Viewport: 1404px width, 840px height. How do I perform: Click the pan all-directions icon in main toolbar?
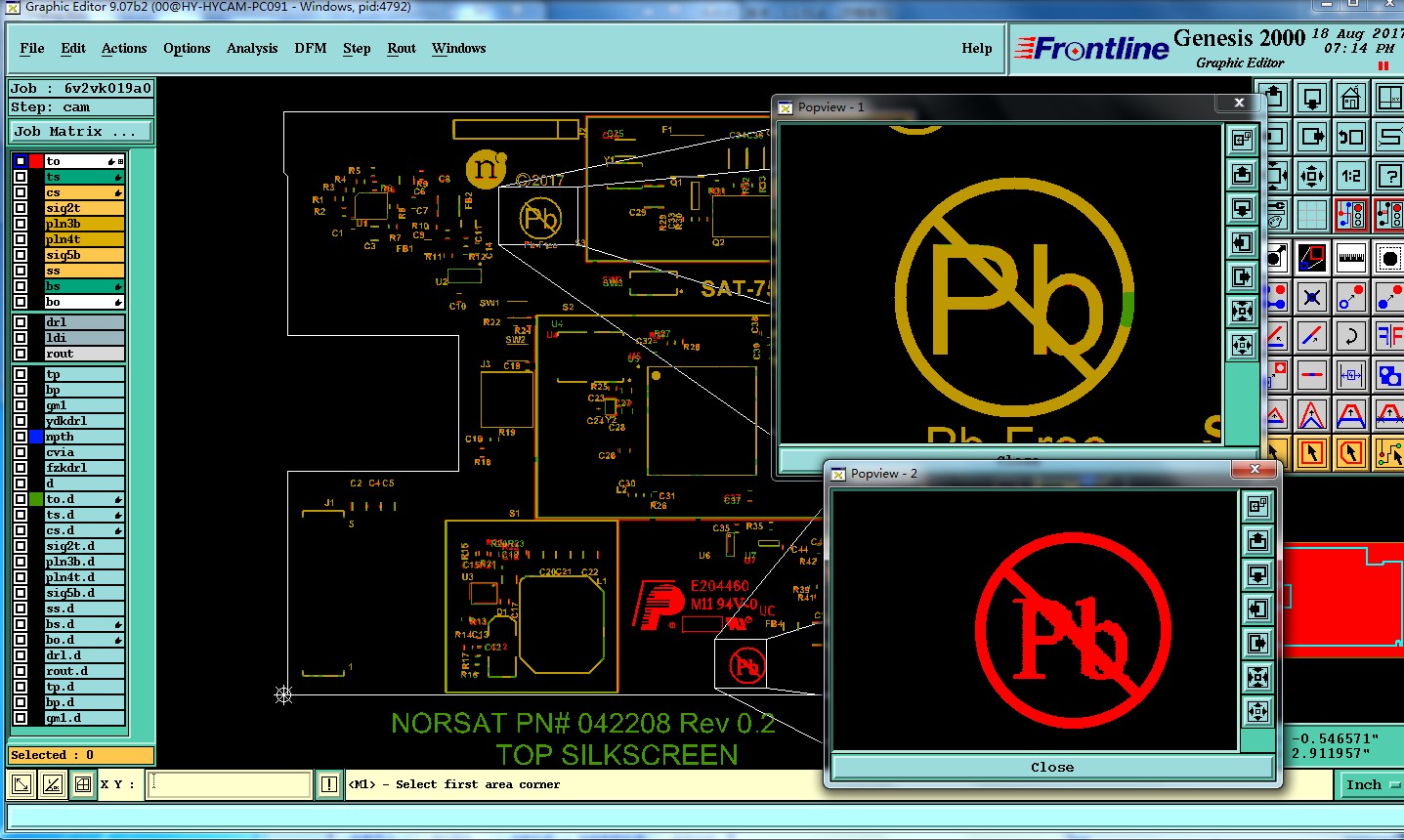click(x=1312, y=176)
